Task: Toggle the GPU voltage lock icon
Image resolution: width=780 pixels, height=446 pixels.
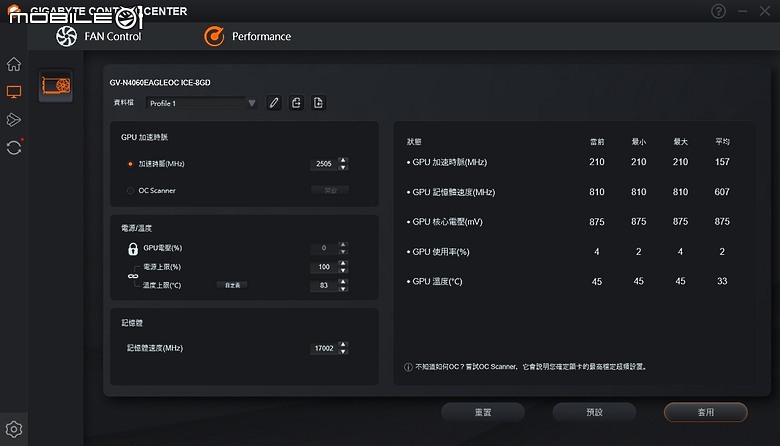Action: pyautogui.click(x=131, y=248)
